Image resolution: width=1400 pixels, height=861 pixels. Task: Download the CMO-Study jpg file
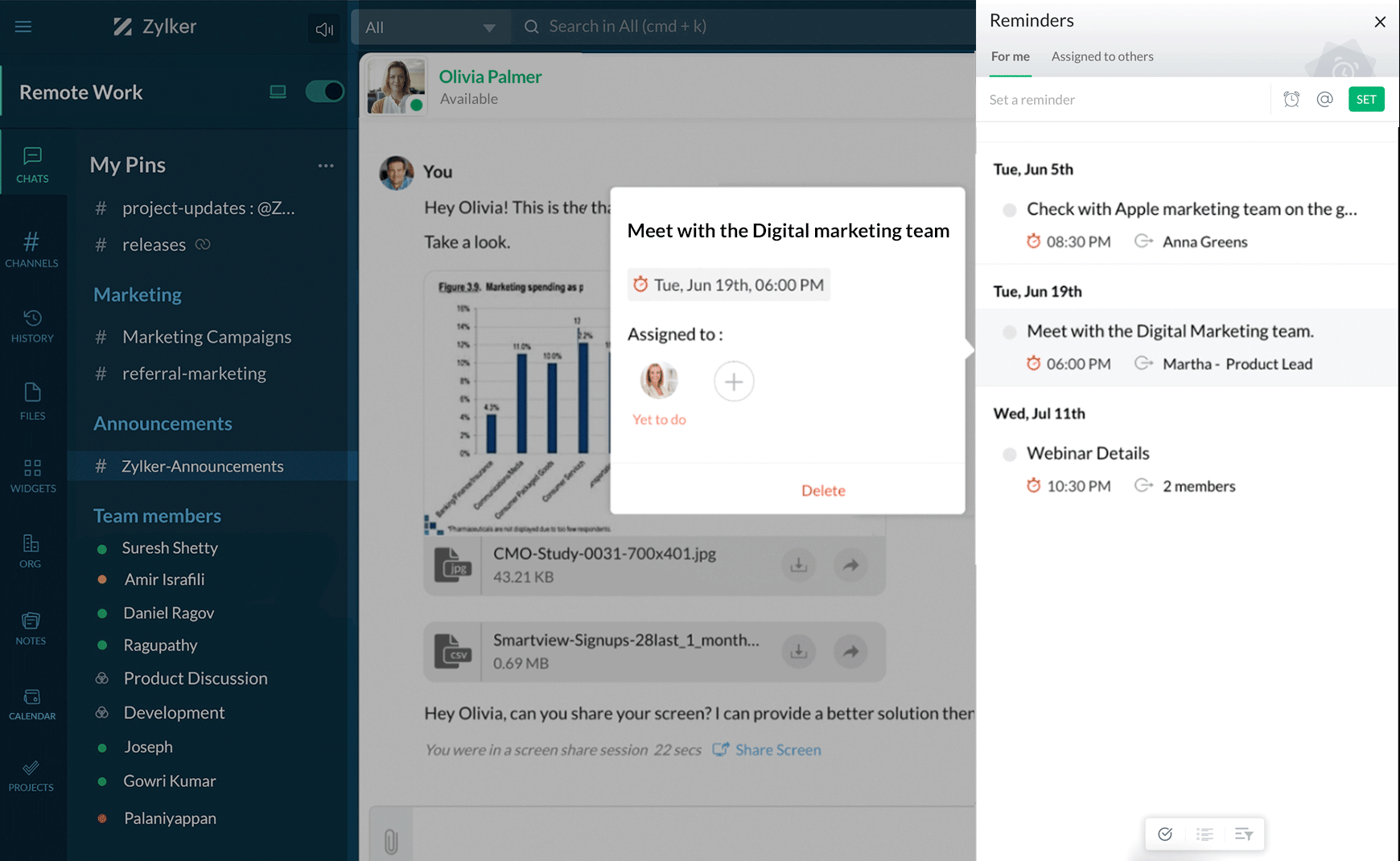click(798, 565)
